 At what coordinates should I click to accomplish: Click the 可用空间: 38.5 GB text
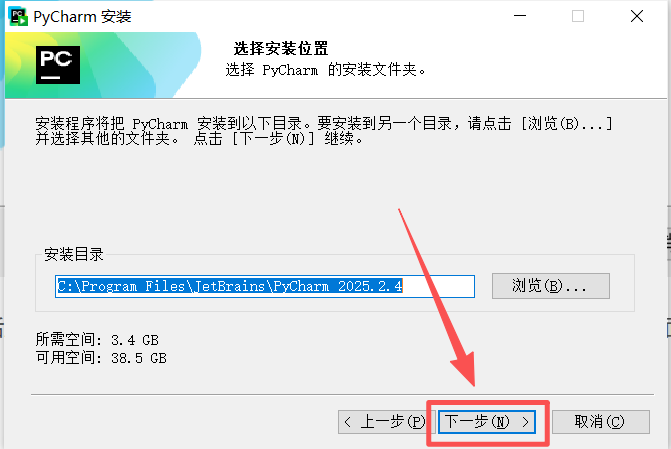click(x=101, y=357)
